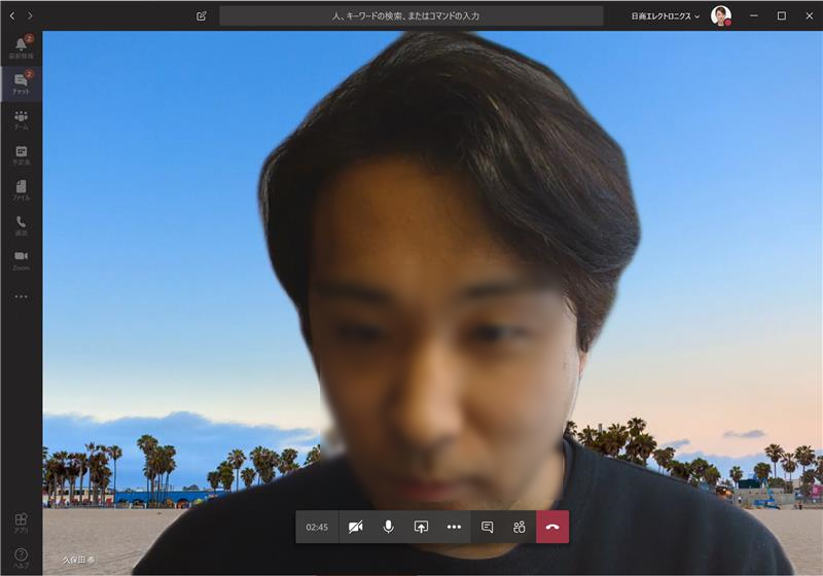This screenshot has height=576, width=823.
Task: Open Files section in sidebar
Action: point(21,190)
